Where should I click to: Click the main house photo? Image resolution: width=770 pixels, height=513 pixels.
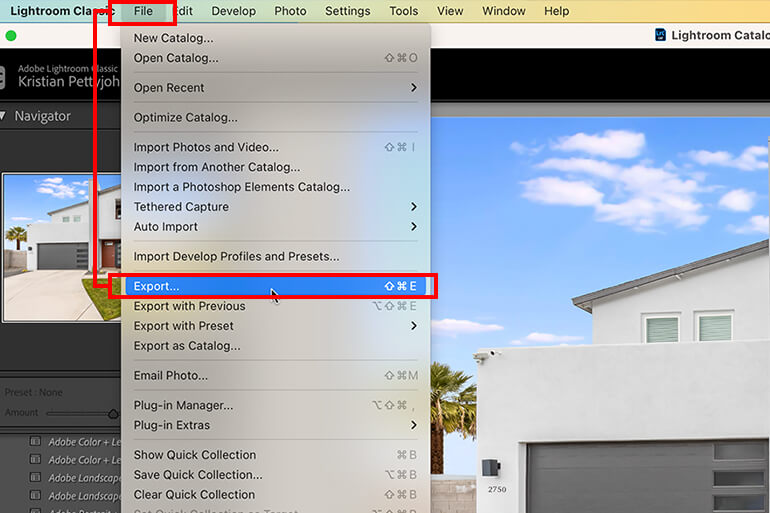pyautogui.click(x=600, y=315)
